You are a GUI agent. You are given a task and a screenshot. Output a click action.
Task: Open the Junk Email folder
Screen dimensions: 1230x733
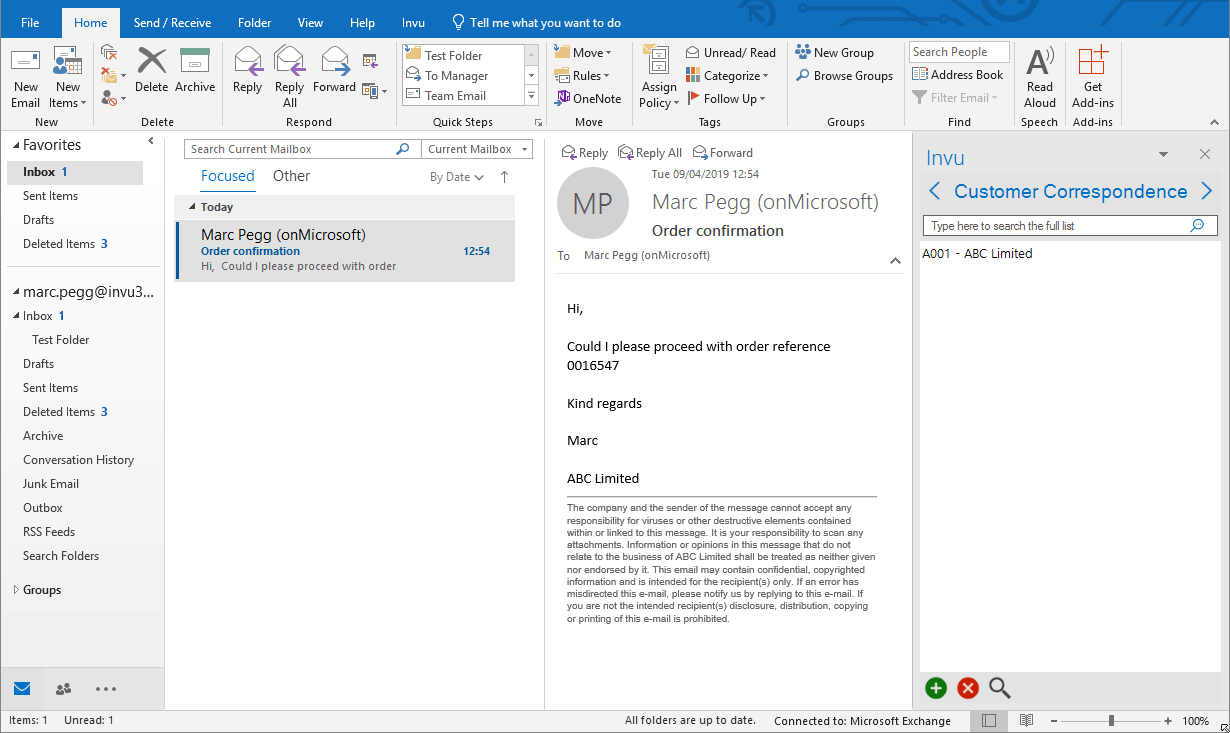51,484
